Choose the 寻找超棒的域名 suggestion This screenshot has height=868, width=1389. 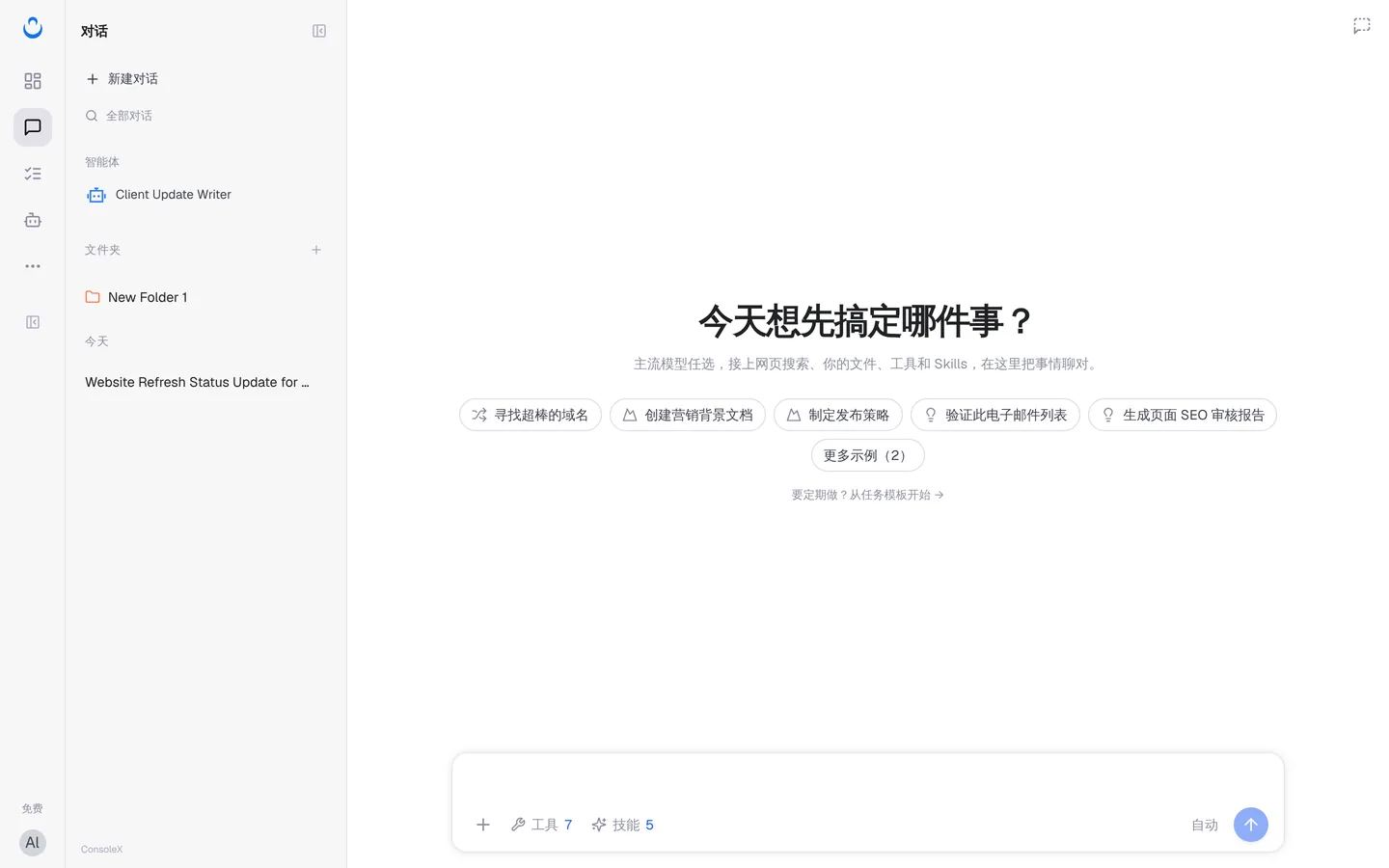click(x=531, y=415)
